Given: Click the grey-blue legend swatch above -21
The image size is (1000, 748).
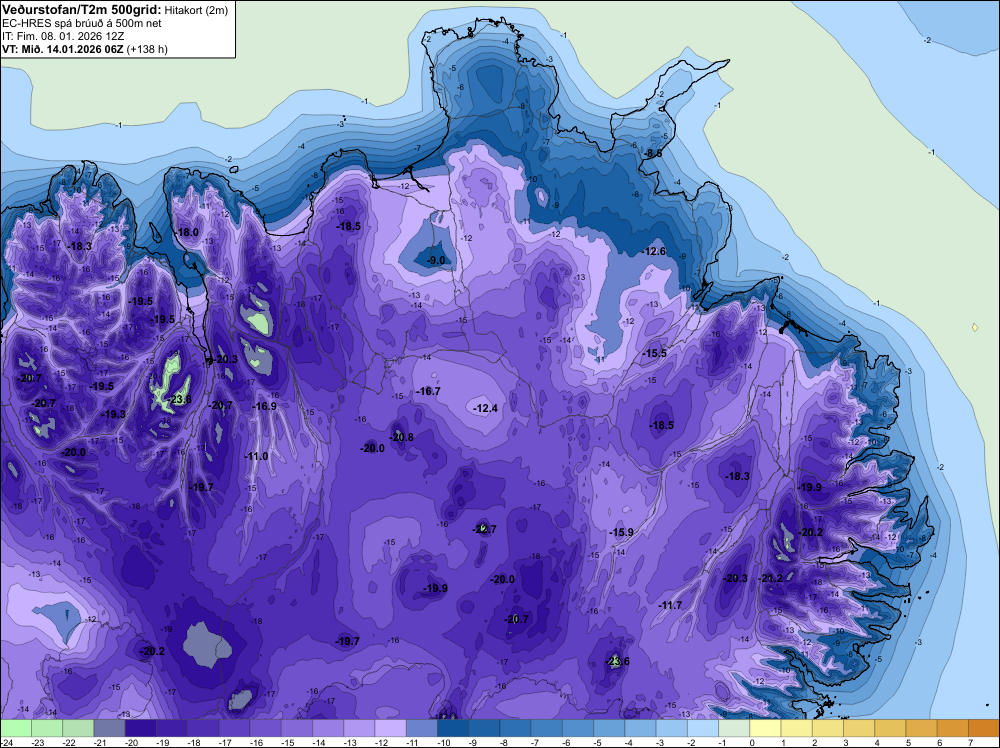Looking at the screenshot, I should pyautogui.click(x=109, y=728).
